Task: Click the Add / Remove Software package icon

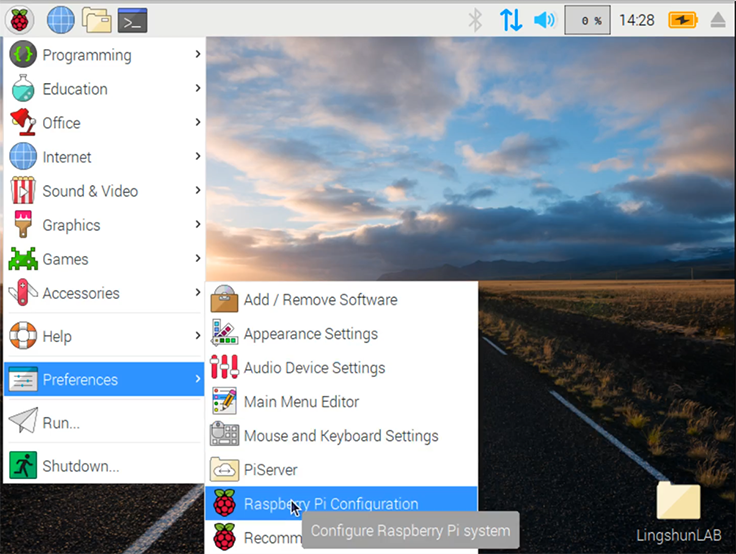Action: click(224, 299)
